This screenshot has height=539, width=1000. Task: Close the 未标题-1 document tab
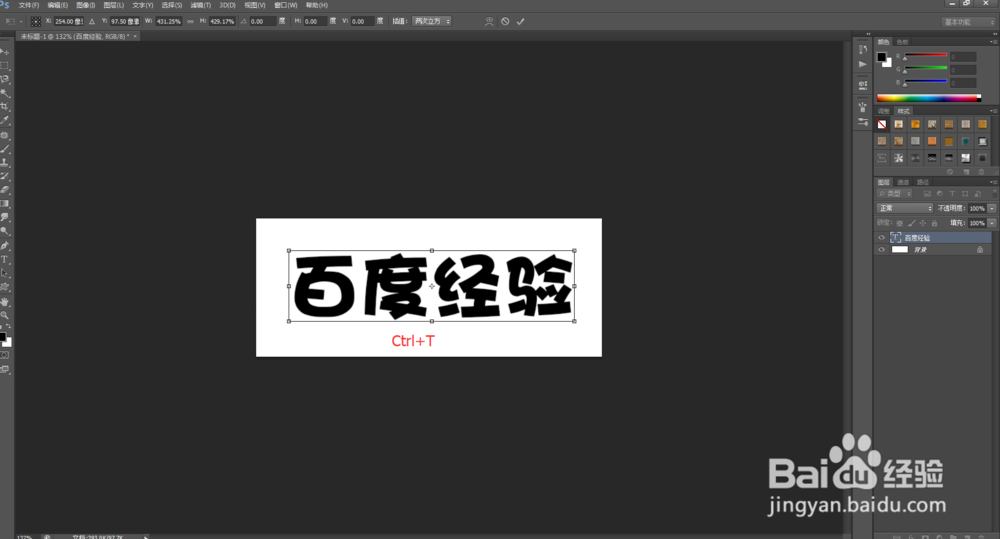point(135,36)
